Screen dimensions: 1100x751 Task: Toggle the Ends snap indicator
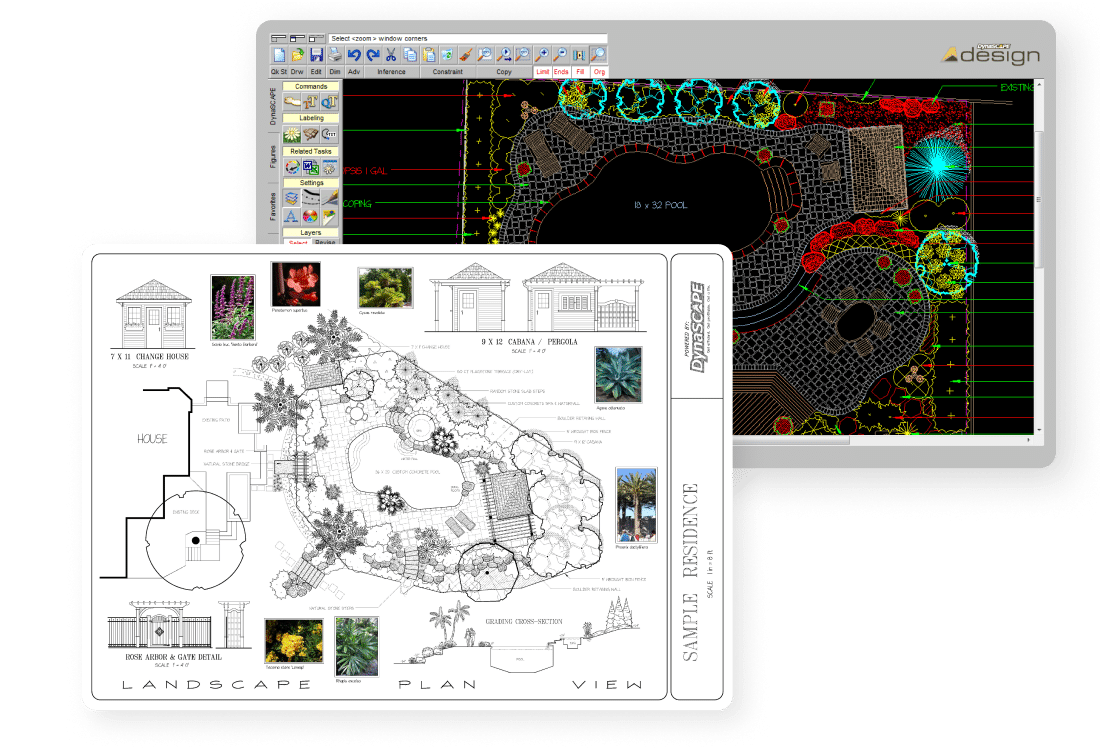(x=559, y=71)
